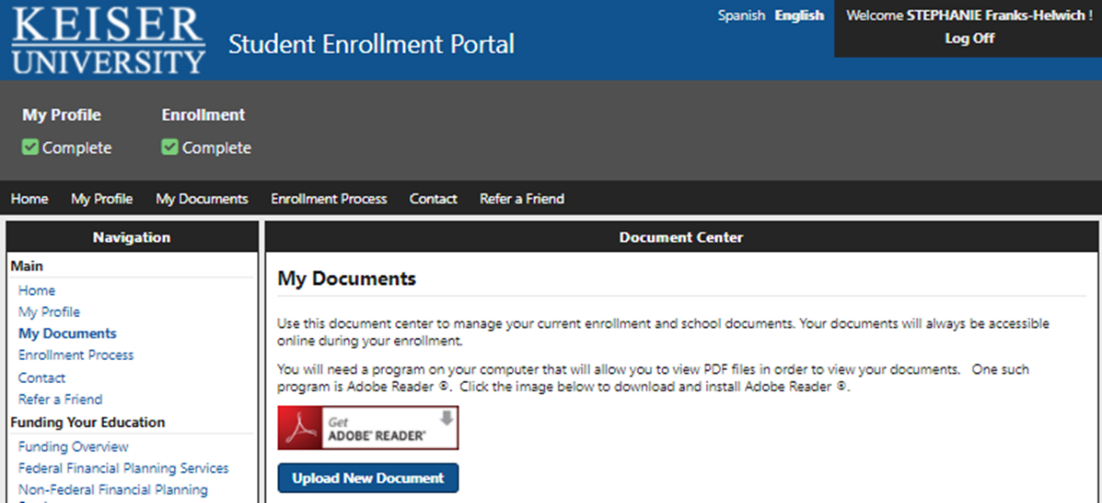This screenshot has width=1102, height=503.
Task: Switch language to Spanish
Action: [x=741, y=16]
